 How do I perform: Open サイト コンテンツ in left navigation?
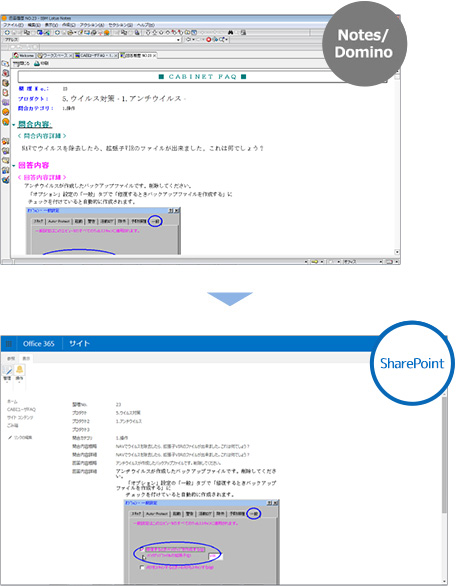pos(20,417)
